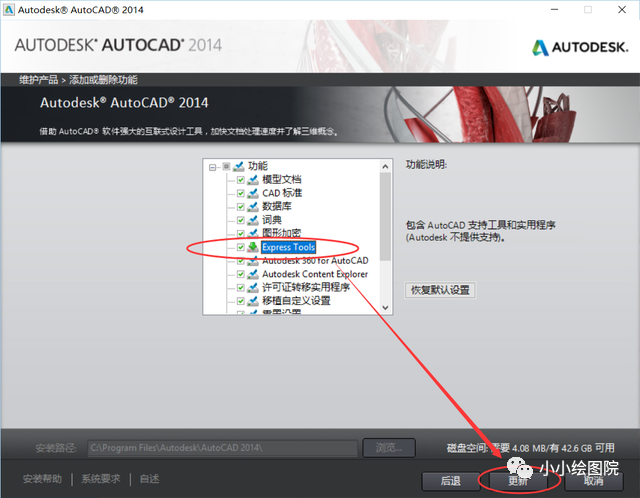The width and height of the screenshot is (640, 498).
Task: Open the 安装帮助 link
Action: point(42,479)
